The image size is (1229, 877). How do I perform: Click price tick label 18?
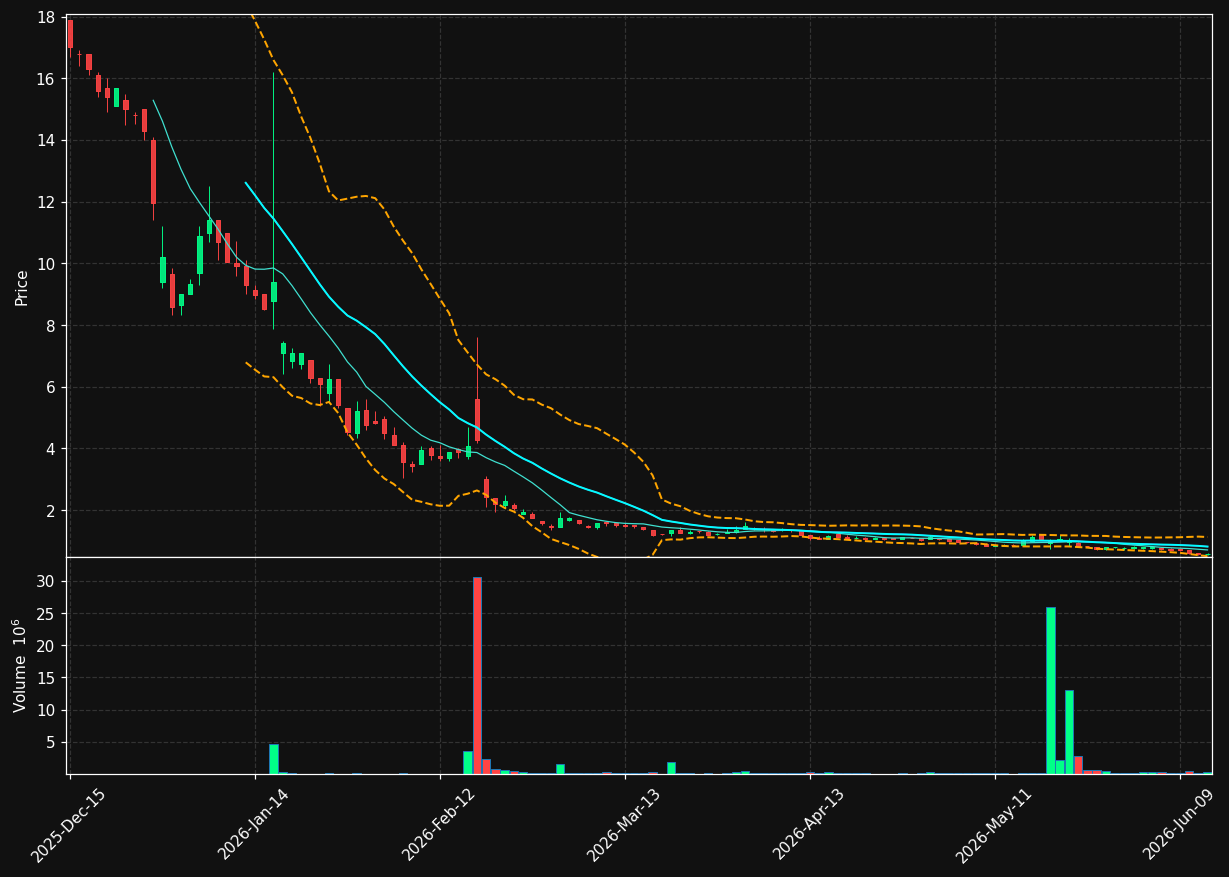pyautogui.click(x=46, y=17)
